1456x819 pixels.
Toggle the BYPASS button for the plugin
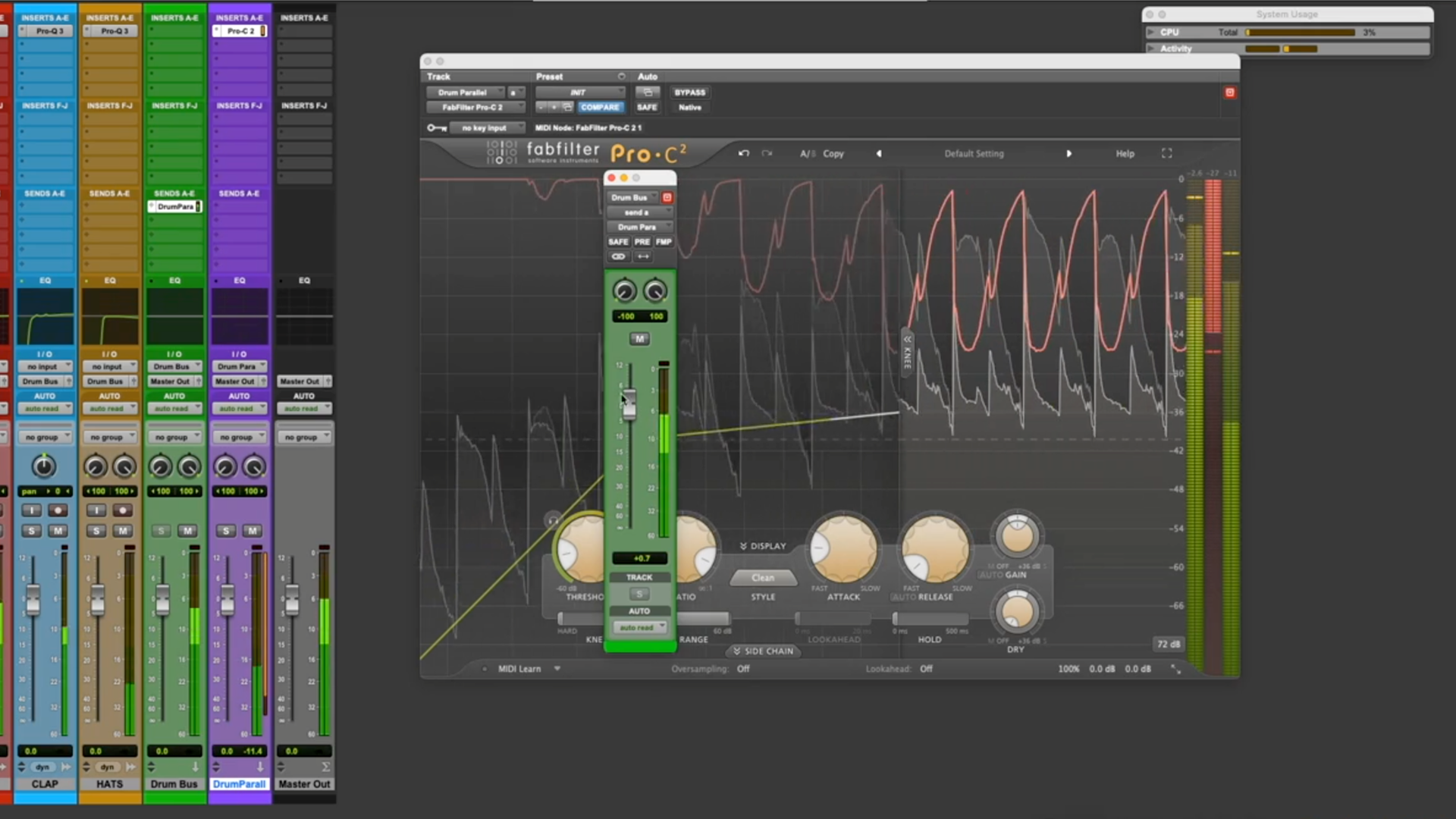pos(689,93)
